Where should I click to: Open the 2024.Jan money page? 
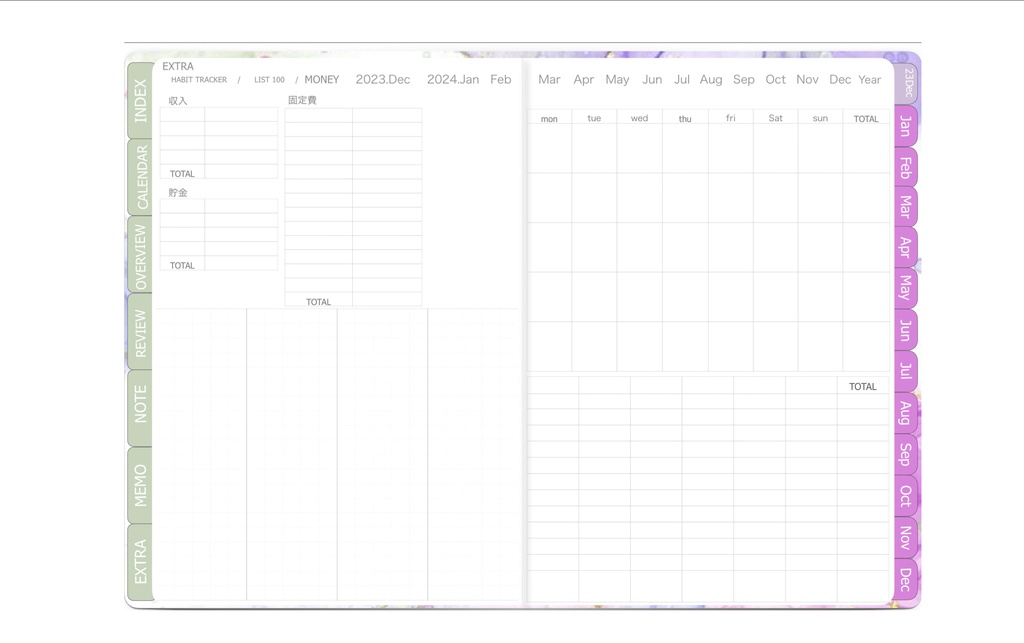tap(453, 79)
